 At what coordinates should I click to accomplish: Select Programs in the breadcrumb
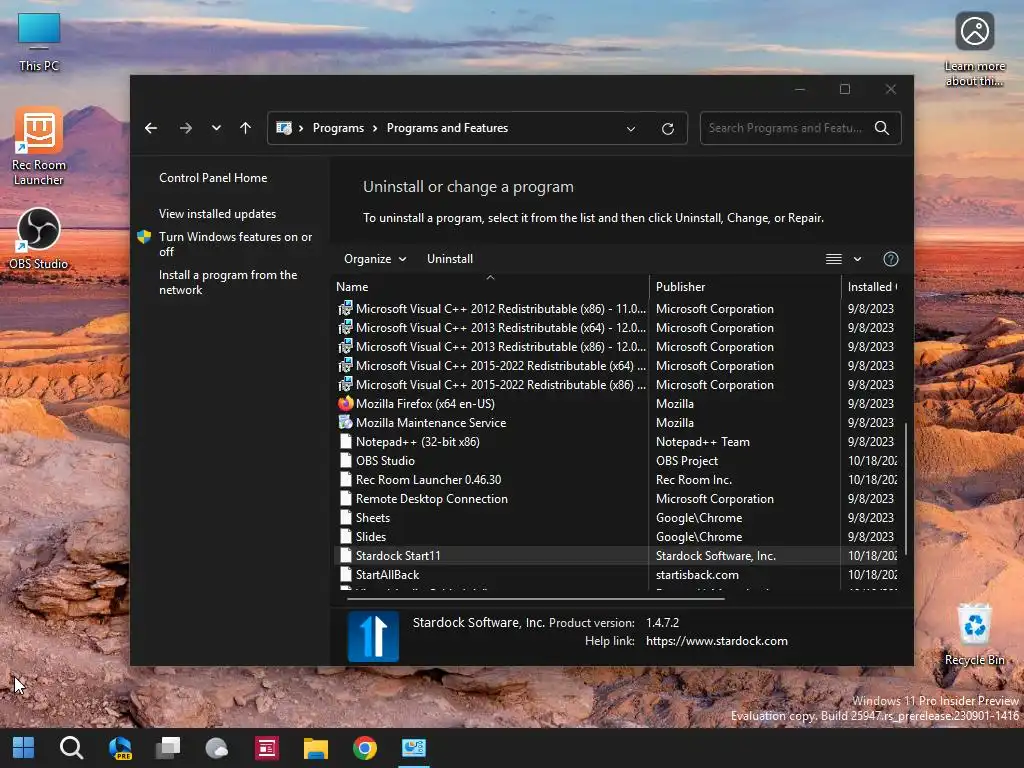tap(338, 128)
